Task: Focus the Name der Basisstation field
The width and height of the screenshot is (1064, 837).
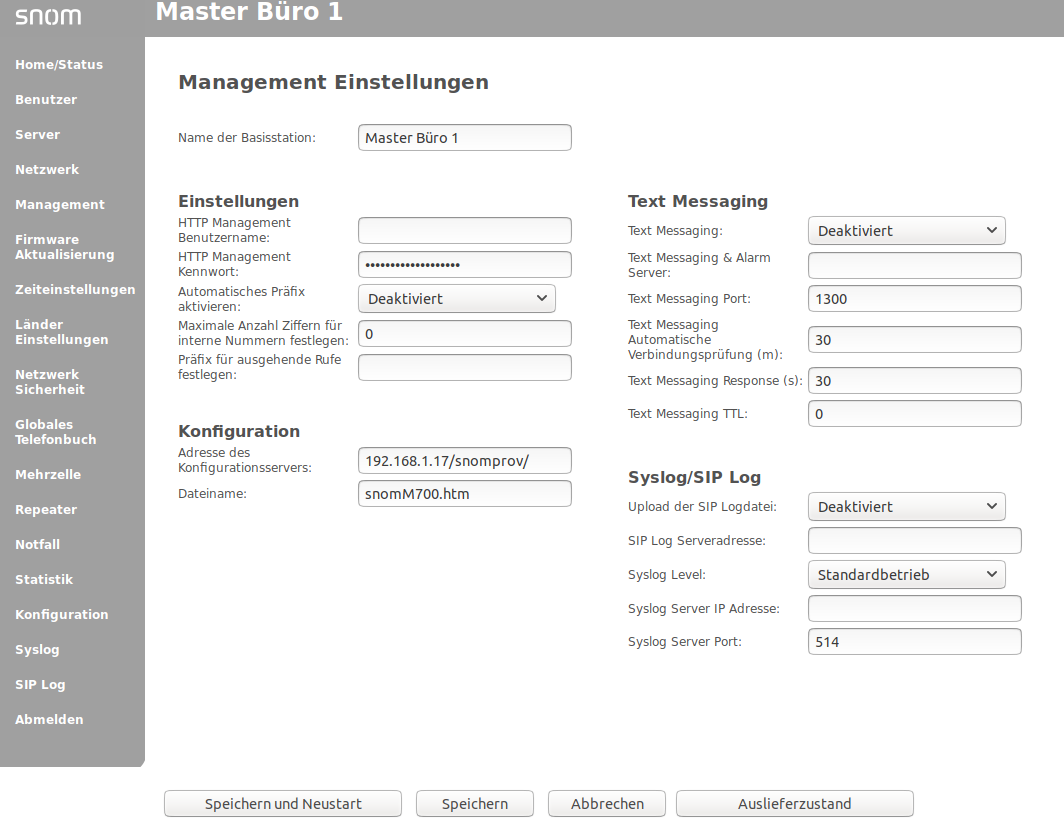Action: (x=464, y=138)
